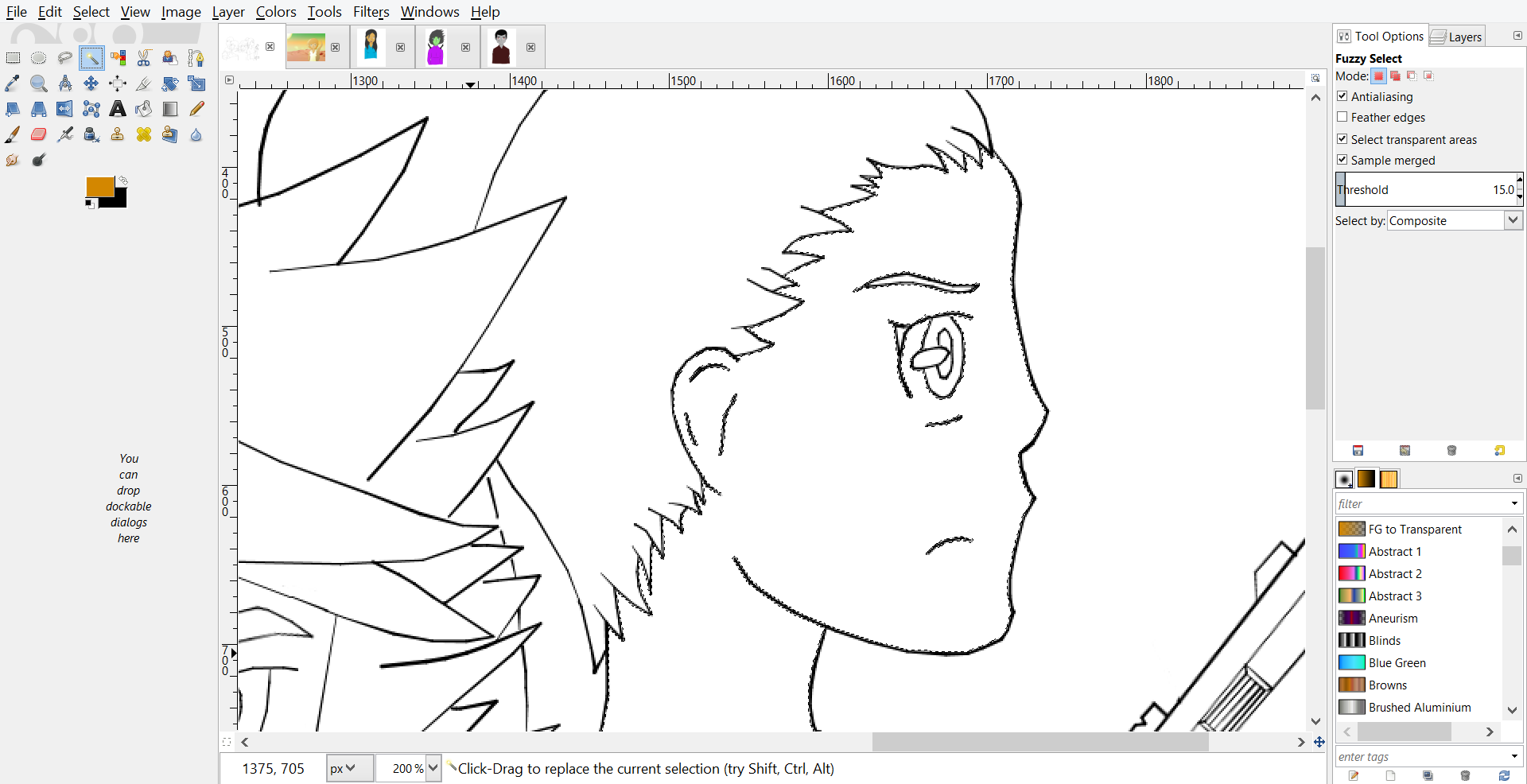The width and height of the screenshot is (1527, 784).
Task: Uncheck the Sample merged option
Action: (1342, 160)
